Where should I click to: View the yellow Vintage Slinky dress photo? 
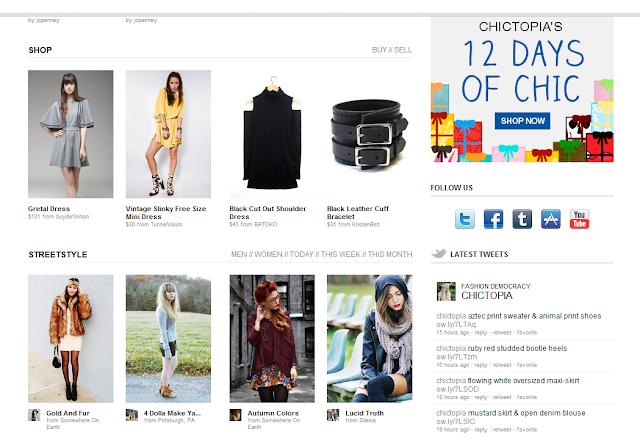[168, 134]
